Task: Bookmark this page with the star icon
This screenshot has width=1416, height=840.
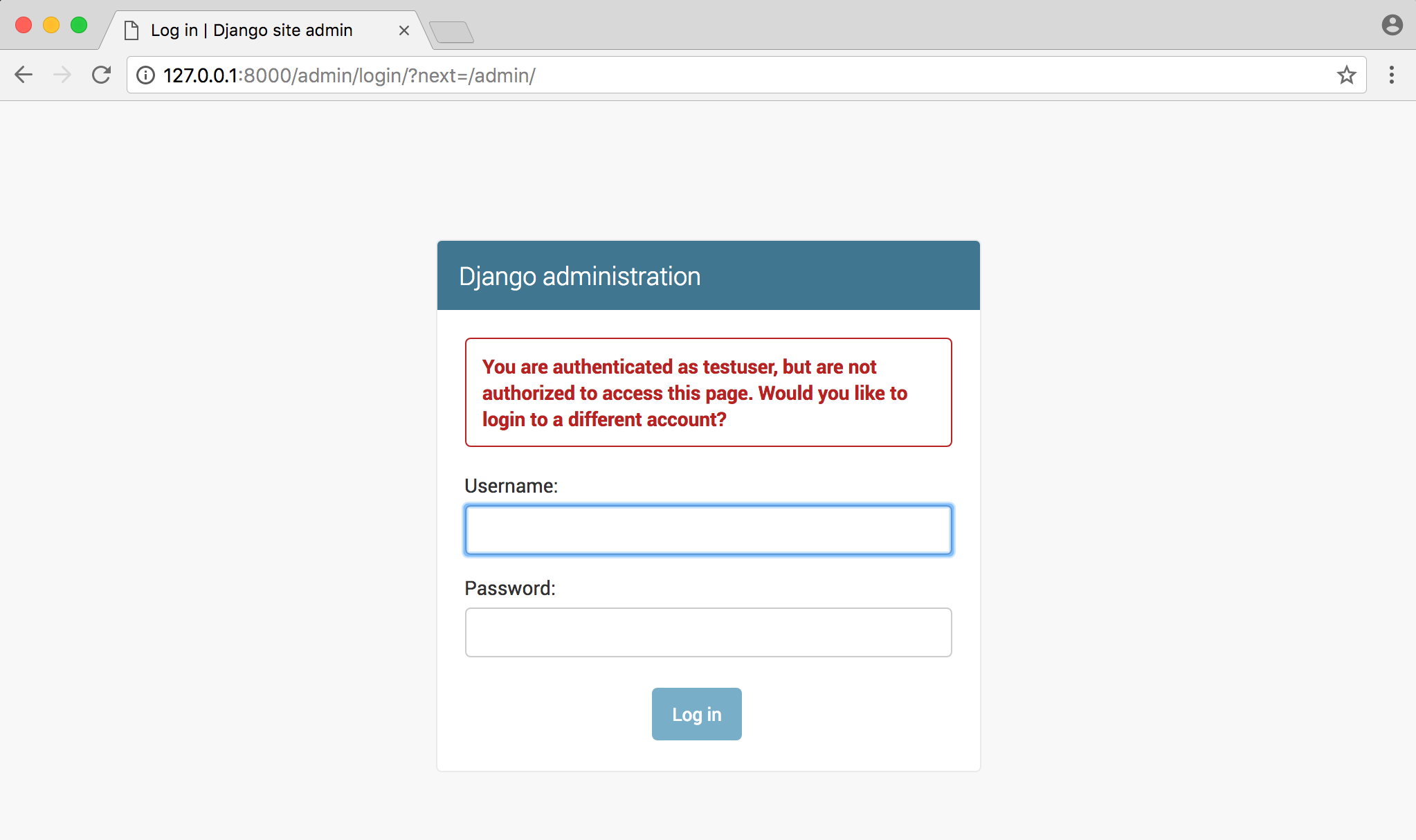Action: [x=1346, y=75]
